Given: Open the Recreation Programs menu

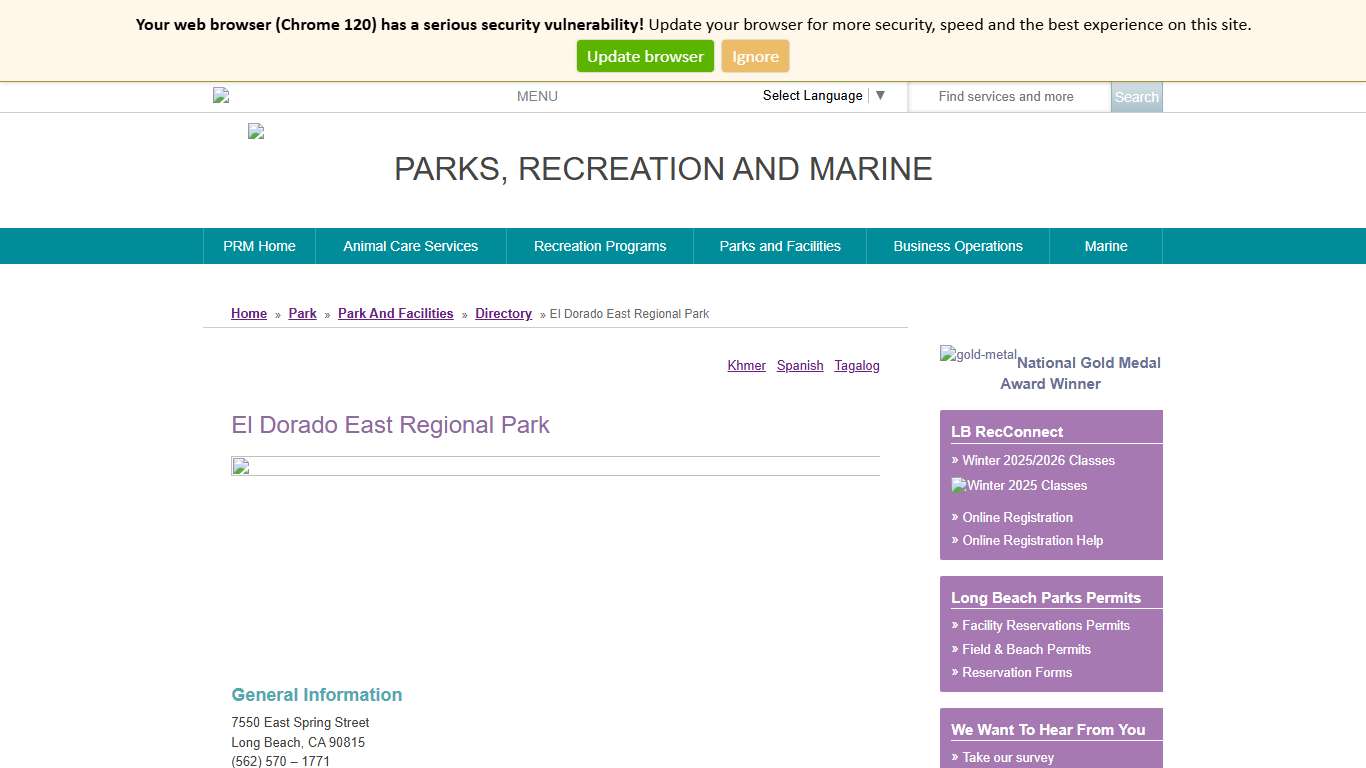Looking at the screenshot, I should (x=600, y=246).
